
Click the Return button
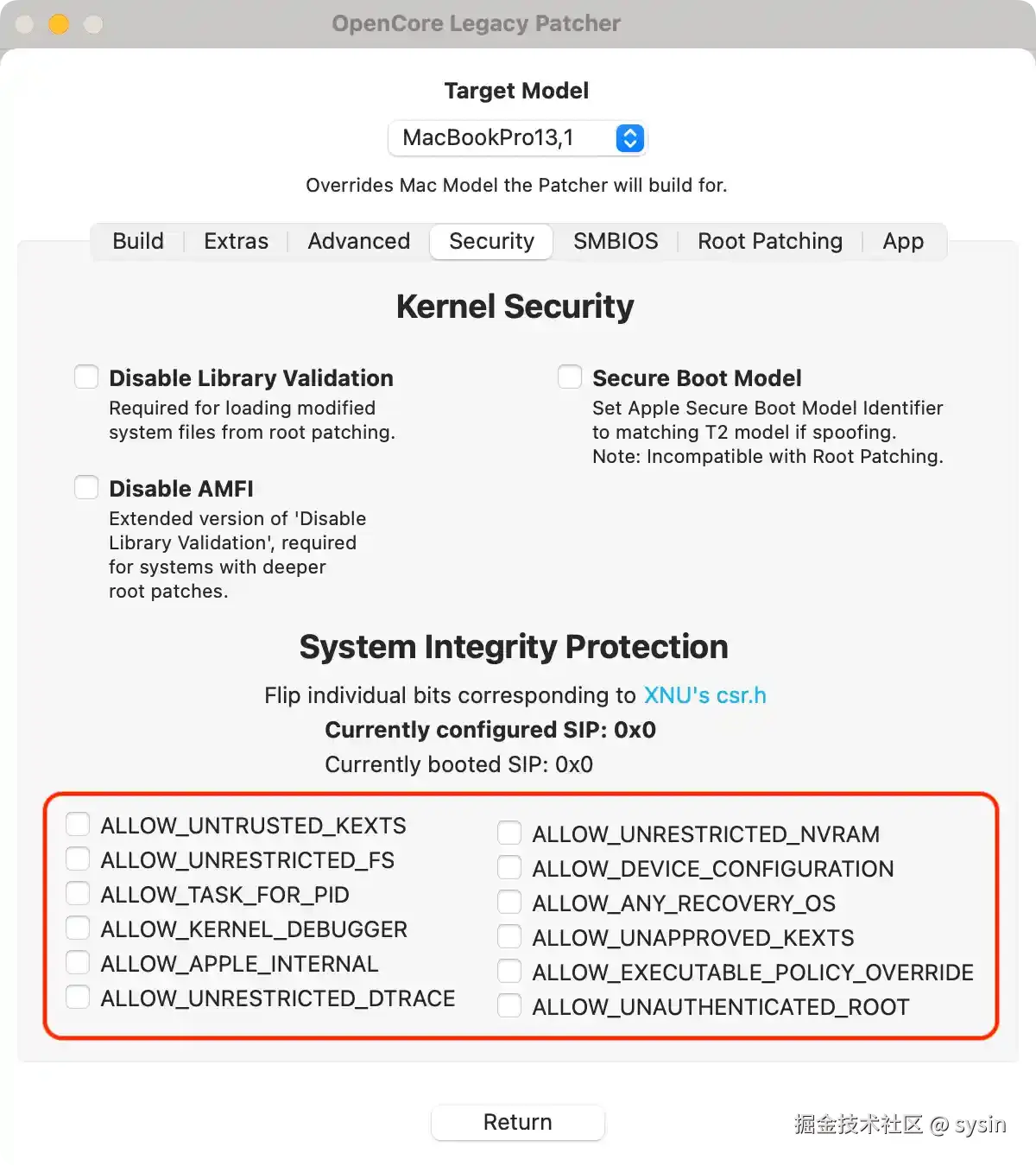[517, 1122]
